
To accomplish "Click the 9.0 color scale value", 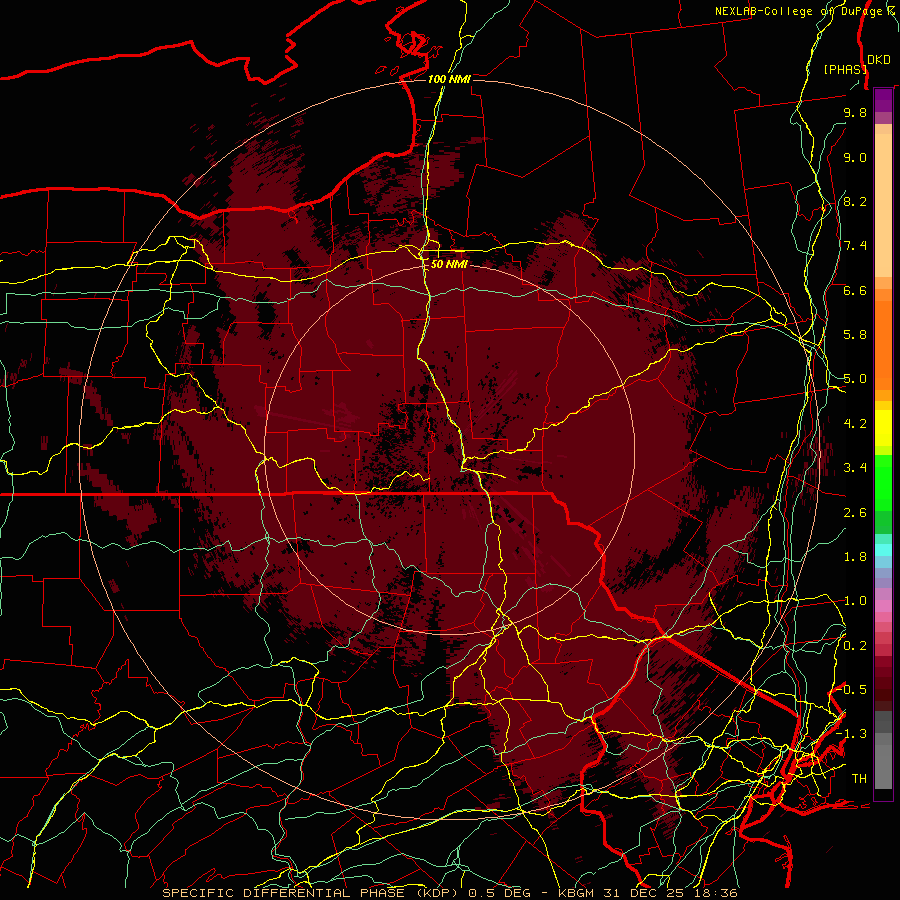I will [855, 157].
